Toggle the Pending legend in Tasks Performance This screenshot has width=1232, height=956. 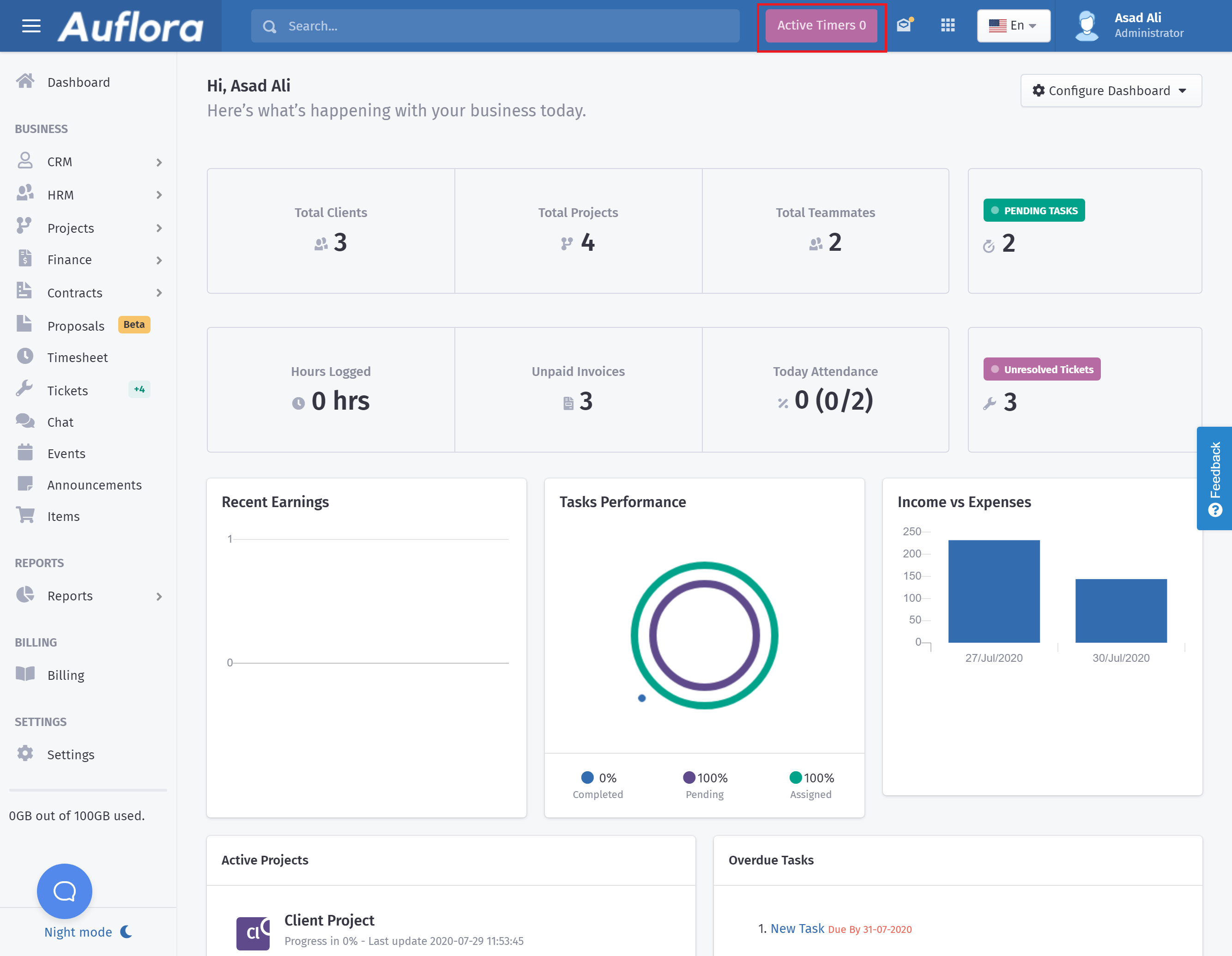click(x=705, y=785)
